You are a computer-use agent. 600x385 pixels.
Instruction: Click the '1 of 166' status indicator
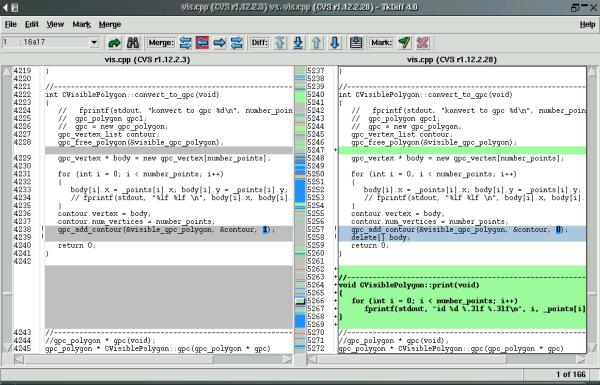pyautogui.click(x=571, y=374)
